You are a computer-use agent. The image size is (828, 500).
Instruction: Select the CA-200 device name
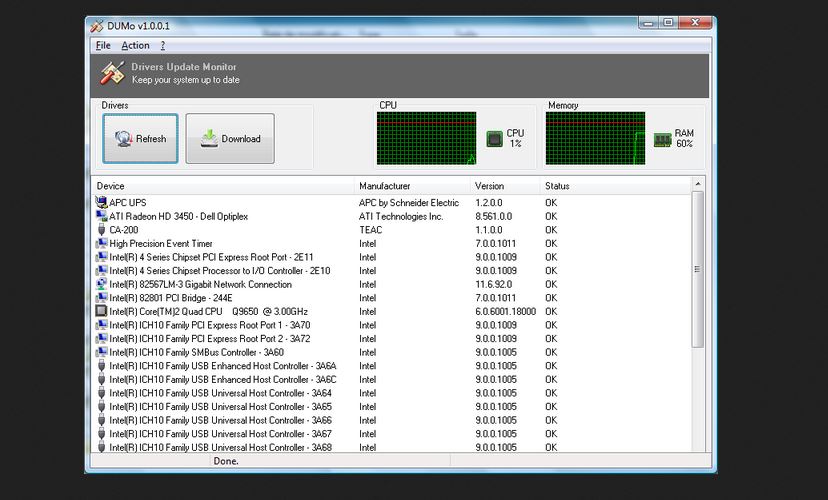pyautogui.click(x=124, y=230)
